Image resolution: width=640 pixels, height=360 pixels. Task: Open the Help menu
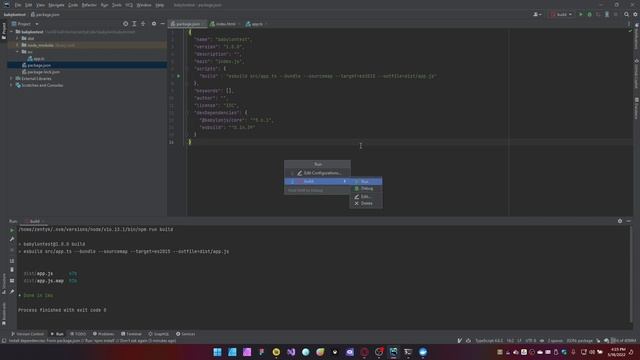160,5
